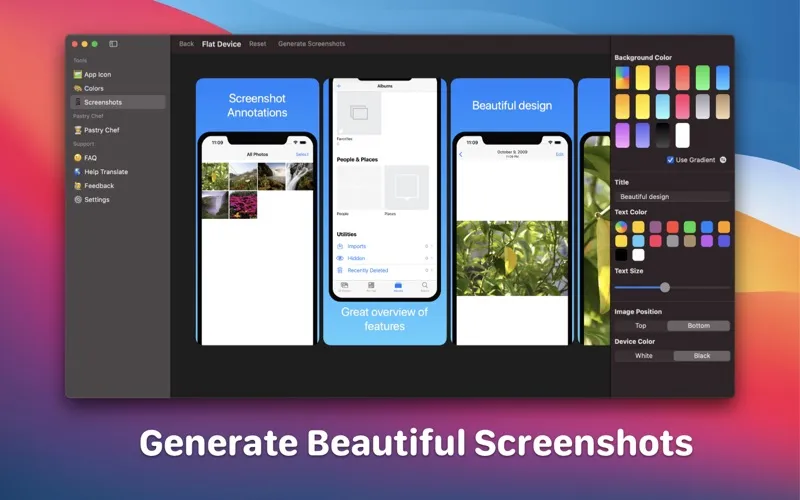Click the Recently Deleted trash icon

[x=340, y=270]
